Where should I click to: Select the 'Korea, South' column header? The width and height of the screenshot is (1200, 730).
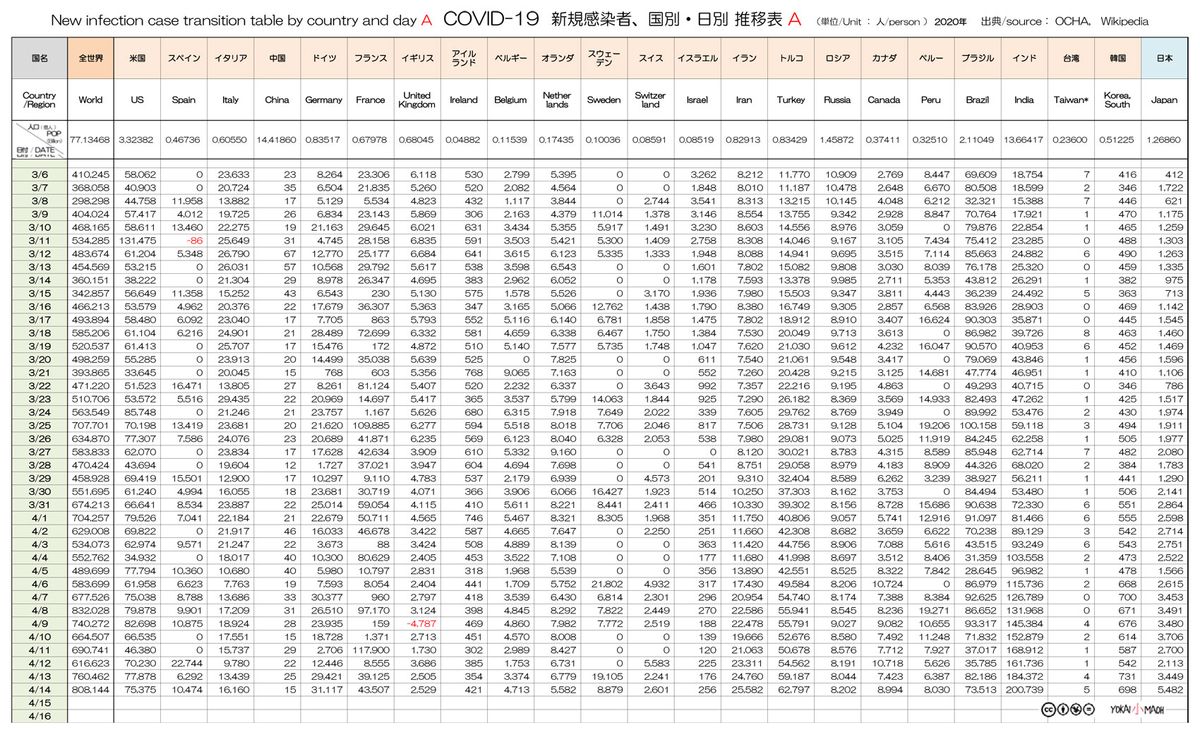[1117, 101]
